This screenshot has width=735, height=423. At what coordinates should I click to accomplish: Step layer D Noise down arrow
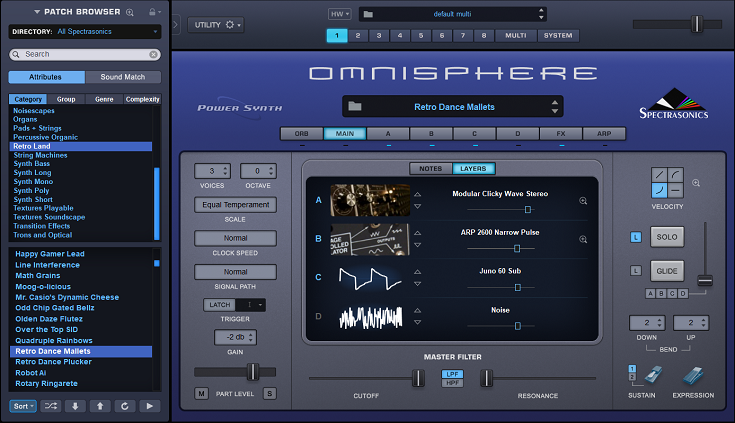418,323
